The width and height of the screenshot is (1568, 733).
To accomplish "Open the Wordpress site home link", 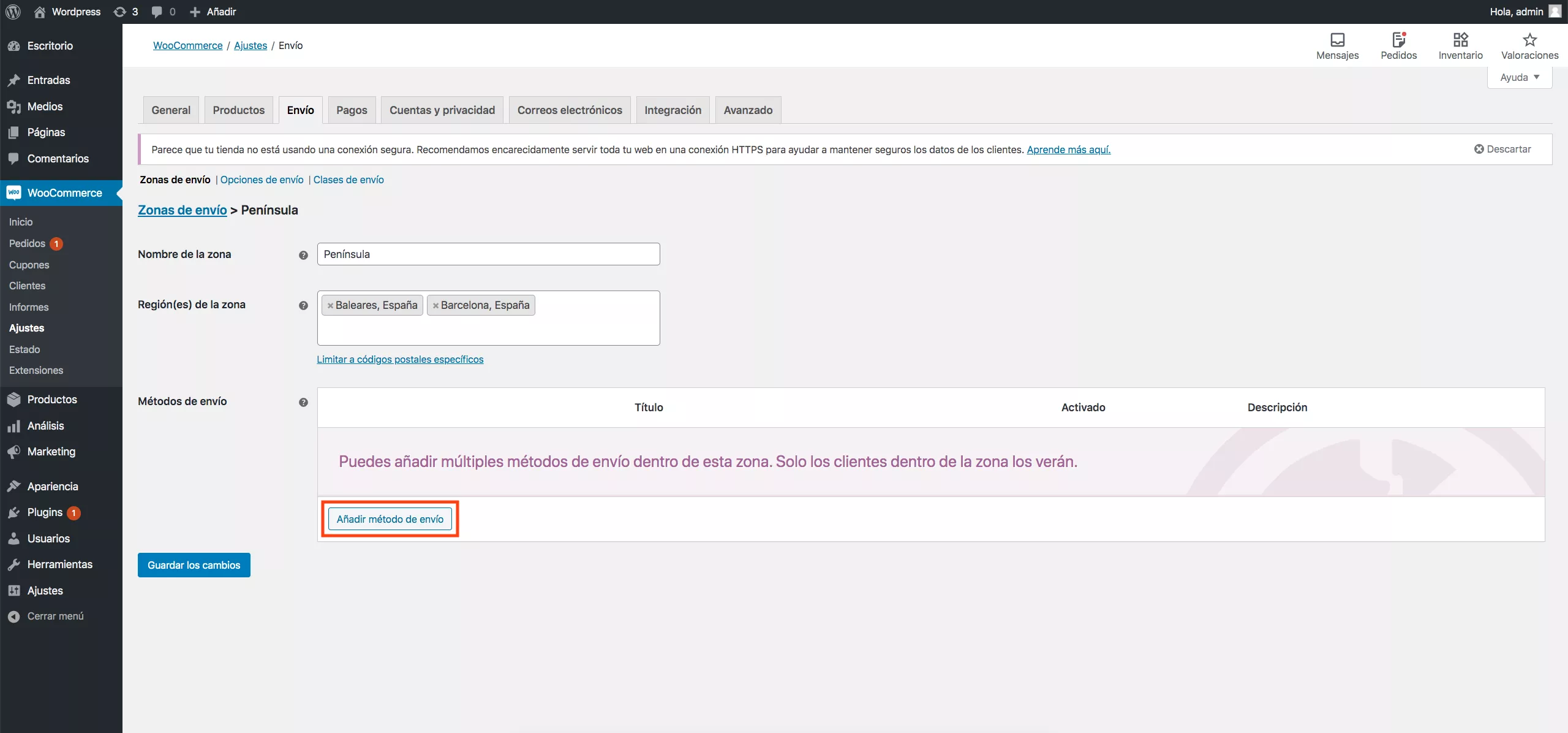I will [x=67, y=12].
